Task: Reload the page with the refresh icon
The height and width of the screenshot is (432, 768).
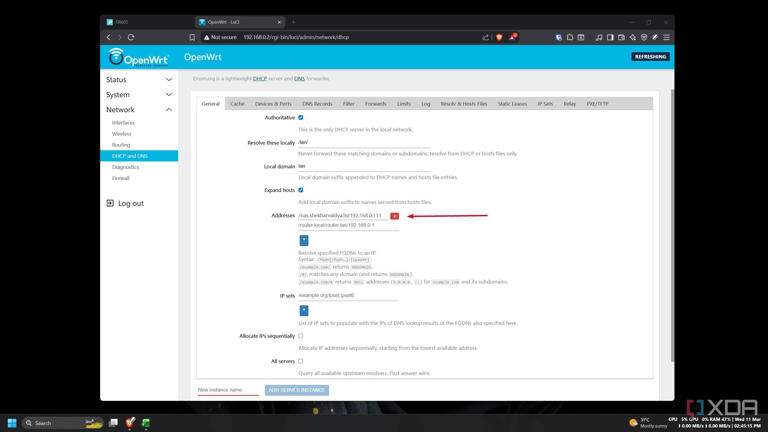Action: [x=131, y=37]
